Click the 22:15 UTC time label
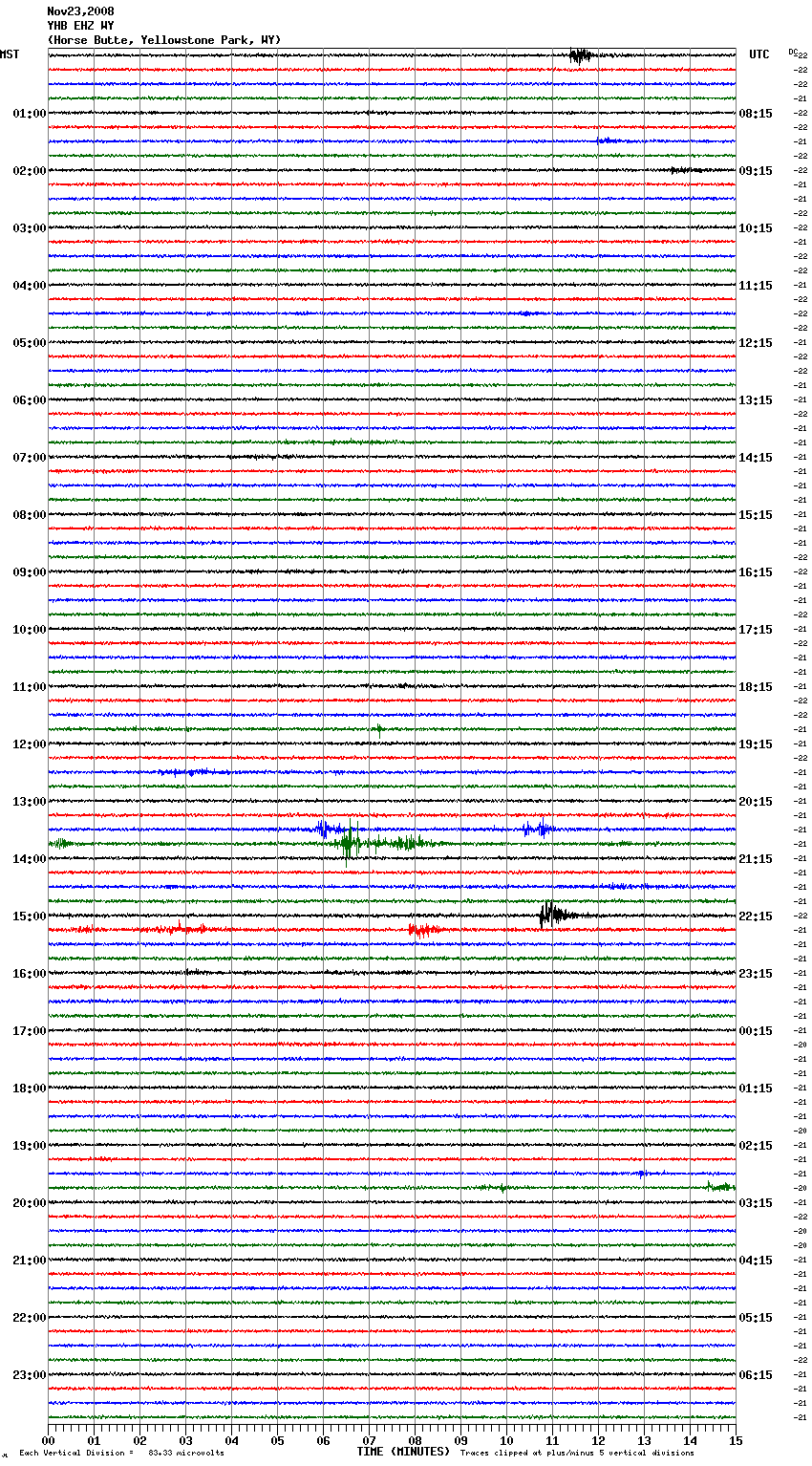This screenshot has height=1466, width=812. [756, 916]
